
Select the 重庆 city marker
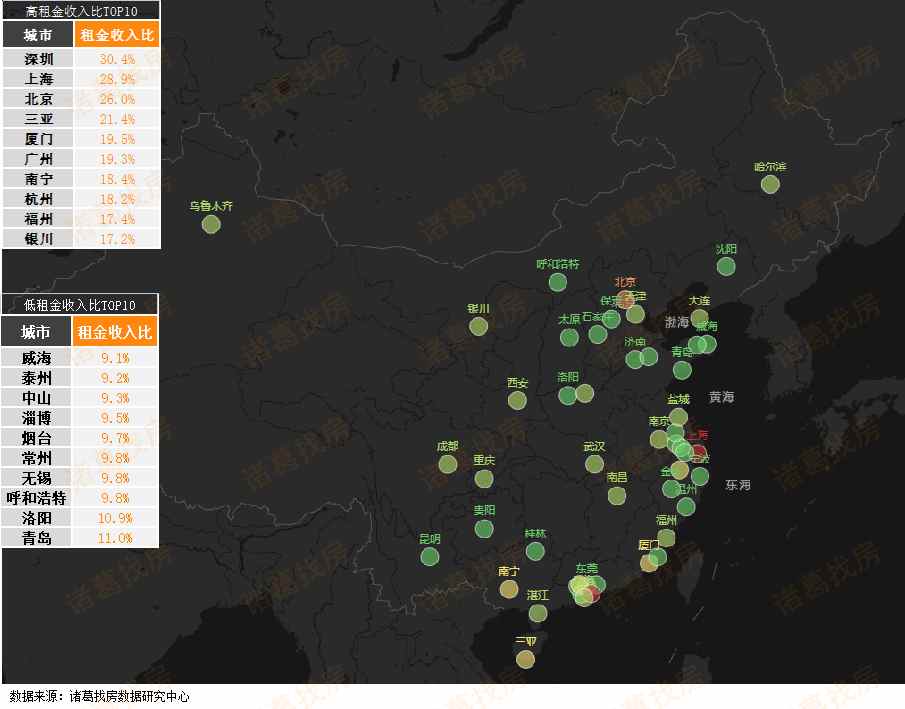484,478
